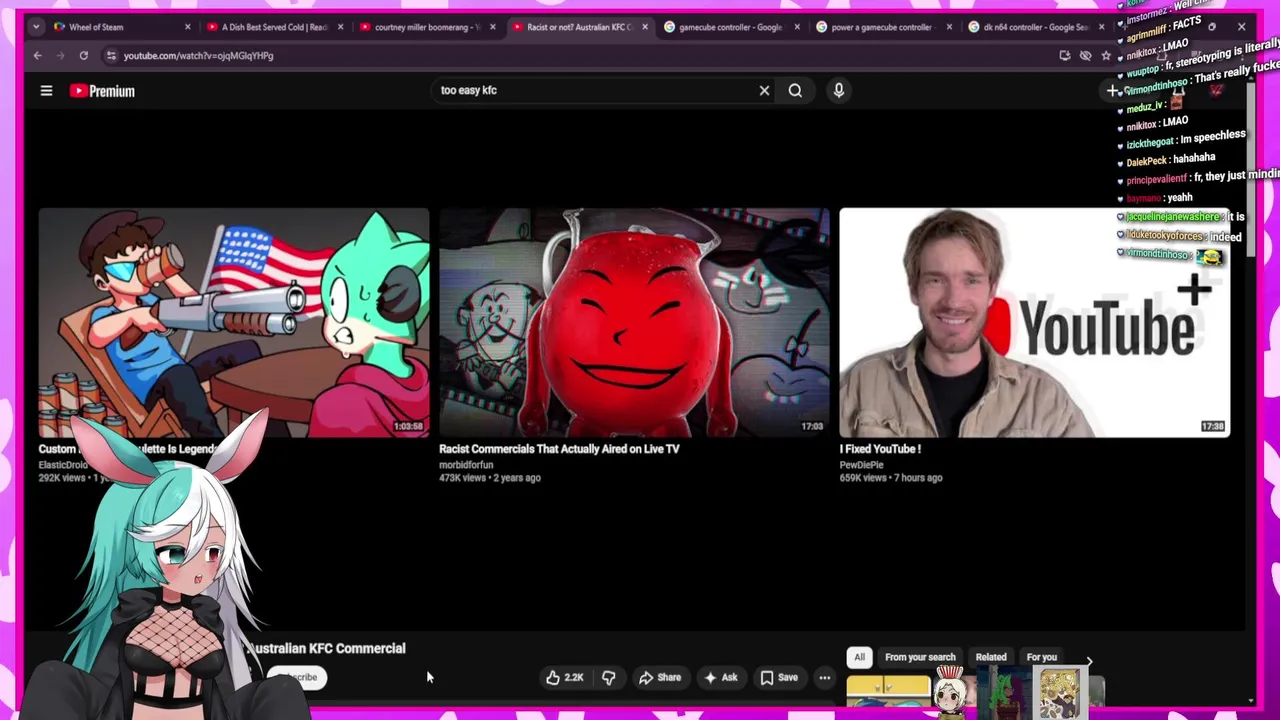Open the more actions three-dot menu
1280x720 pixels.
[825, 678]
